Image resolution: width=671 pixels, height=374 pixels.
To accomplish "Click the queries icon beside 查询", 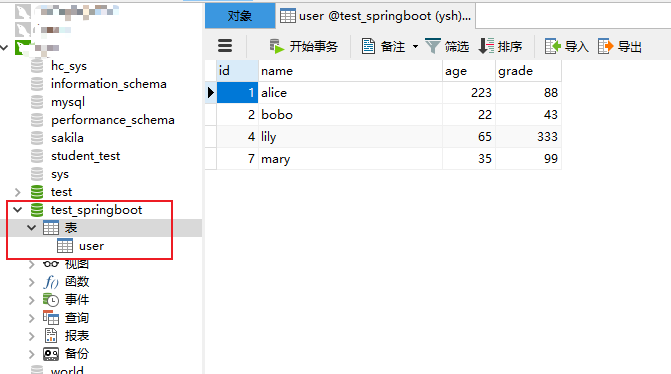I will pos(51,318).
